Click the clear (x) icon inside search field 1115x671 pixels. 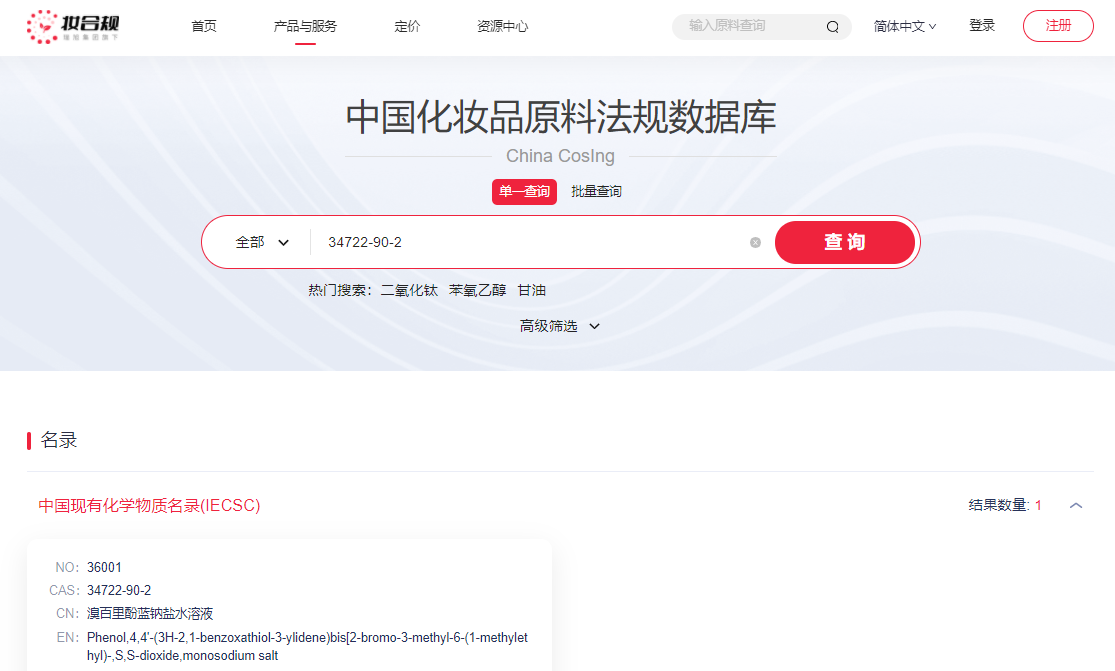click(x=756, y=242)
